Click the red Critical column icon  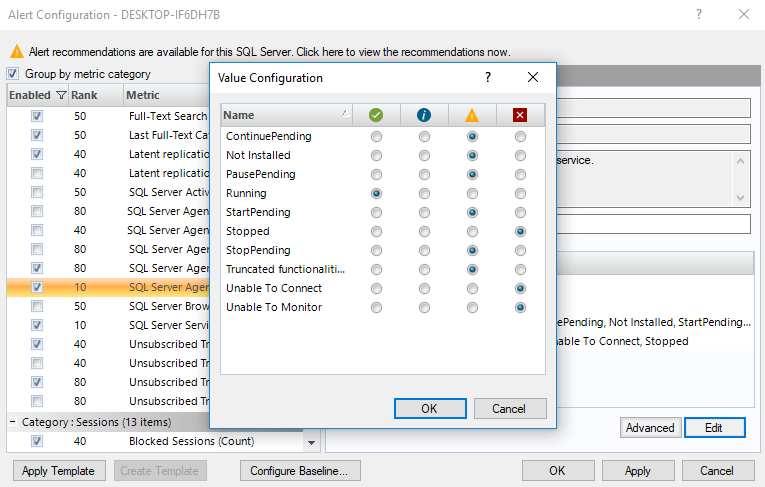tap(520, 115)
